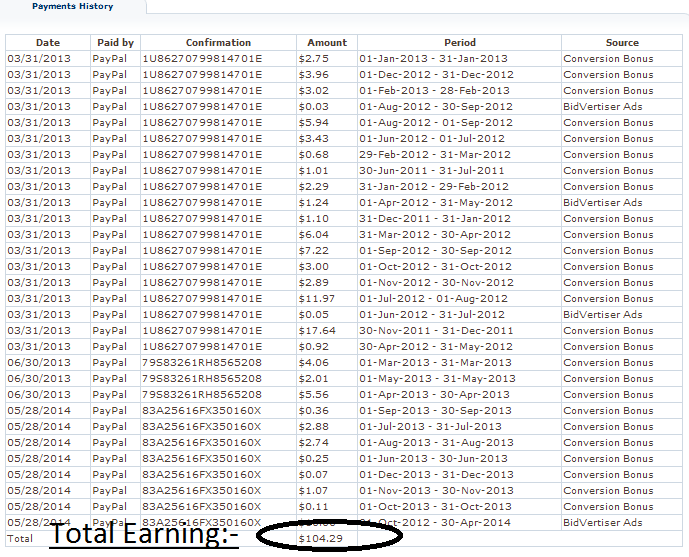Click period 01-Oct-2013 - 31-Oct-2013

[435, 507]
